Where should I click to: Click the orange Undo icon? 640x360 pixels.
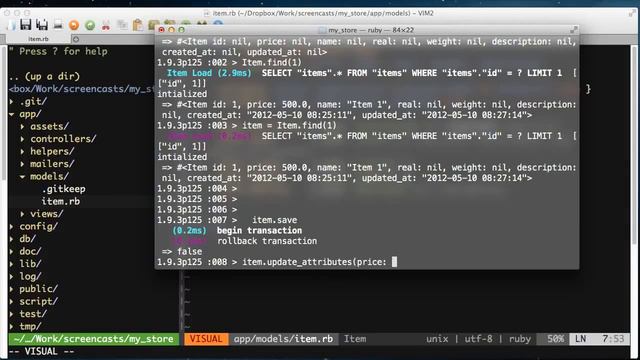(x=74, y=25)
